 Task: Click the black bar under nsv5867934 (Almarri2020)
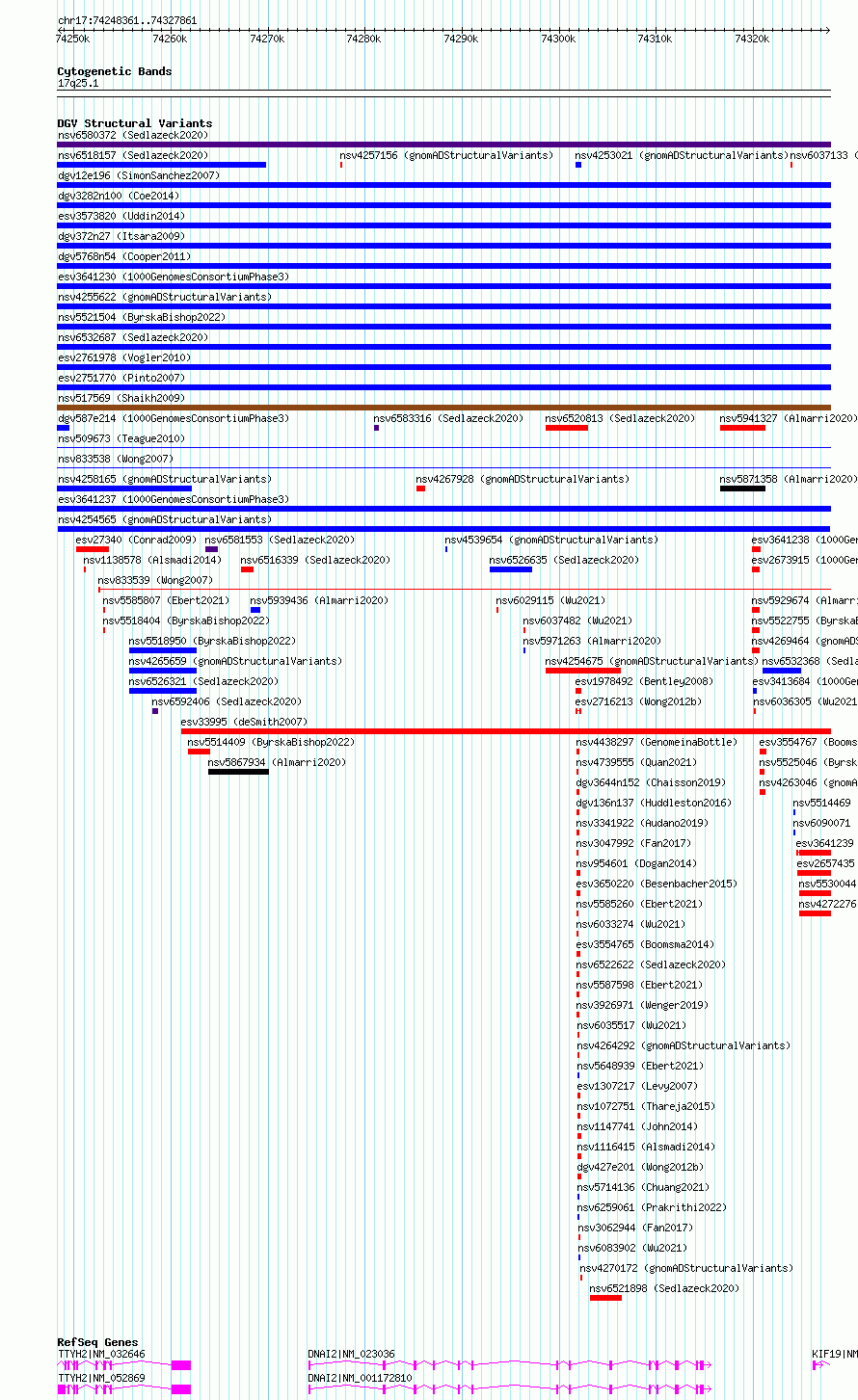pyautogui.click(x=238, y=772)
